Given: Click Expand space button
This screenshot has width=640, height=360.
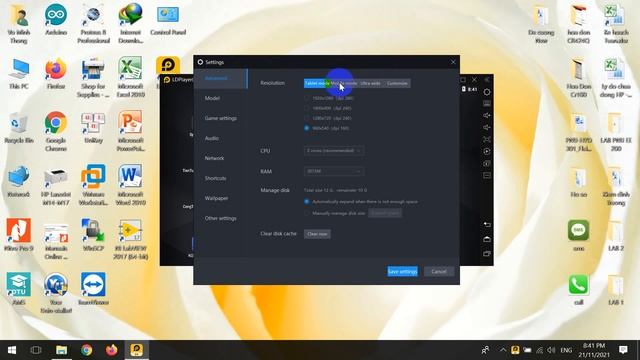Looking at the screenshot, I should point(385,213).
